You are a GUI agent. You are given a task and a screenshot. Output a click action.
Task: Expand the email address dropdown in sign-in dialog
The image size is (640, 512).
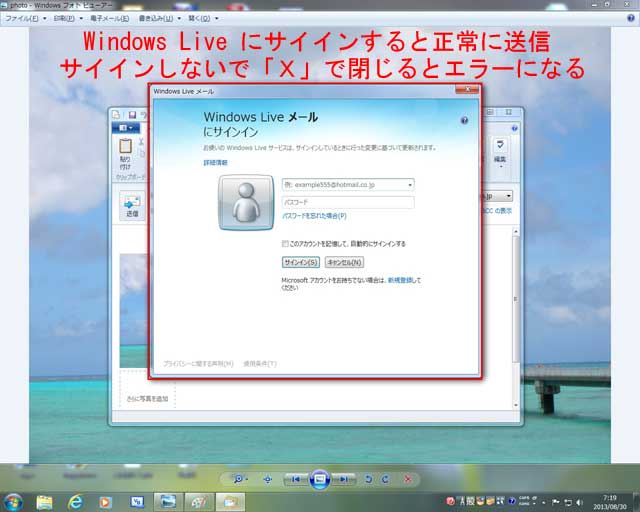(x=410, y=185)
